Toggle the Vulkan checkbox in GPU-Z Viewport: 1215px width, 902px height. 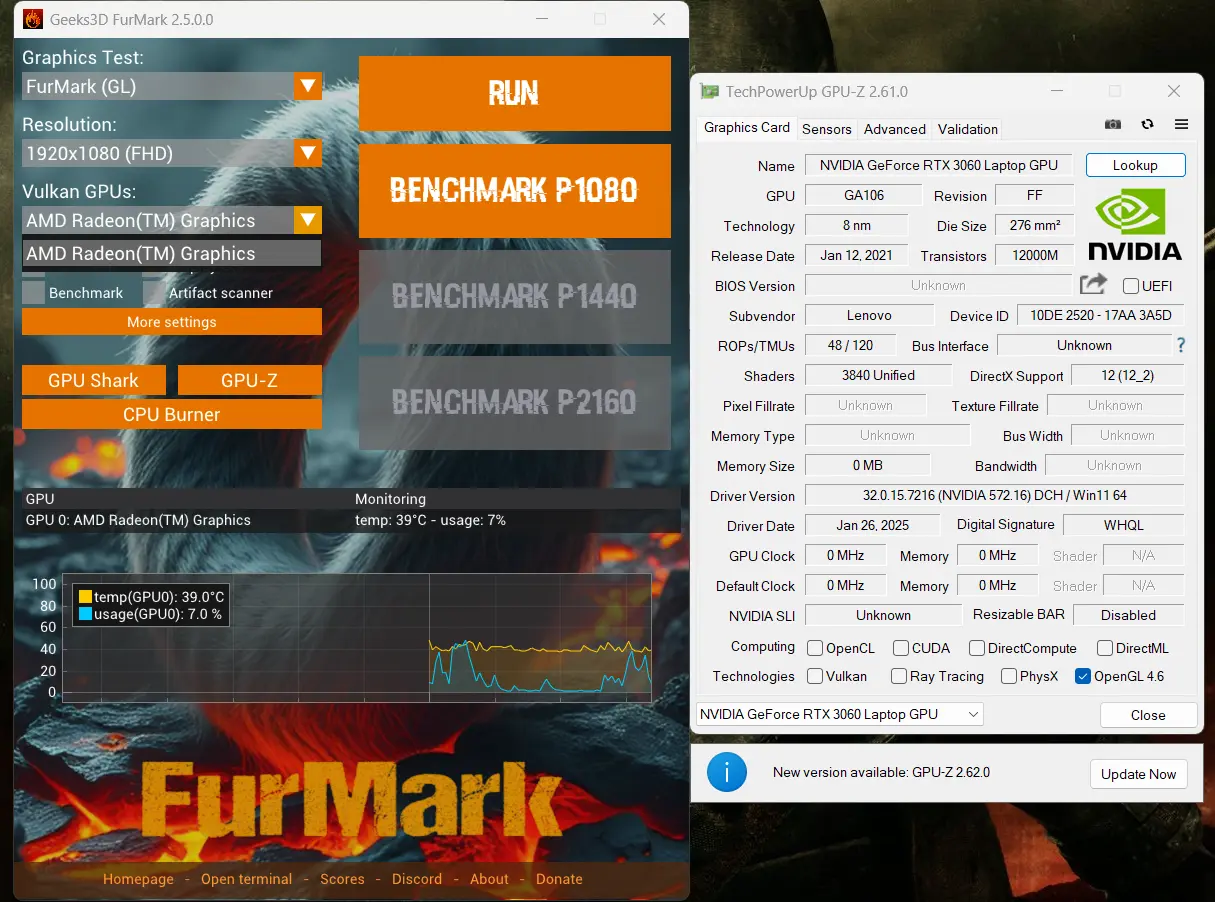pos(815,676)
